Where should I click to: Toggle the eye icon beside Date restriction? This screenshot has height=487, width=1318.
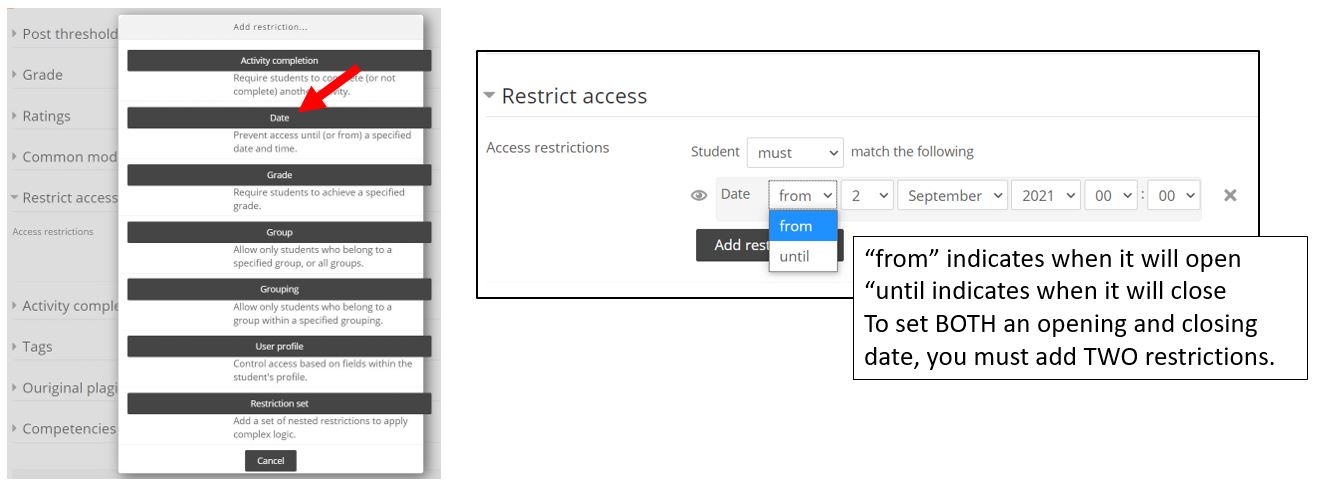(x=699, y=195)
